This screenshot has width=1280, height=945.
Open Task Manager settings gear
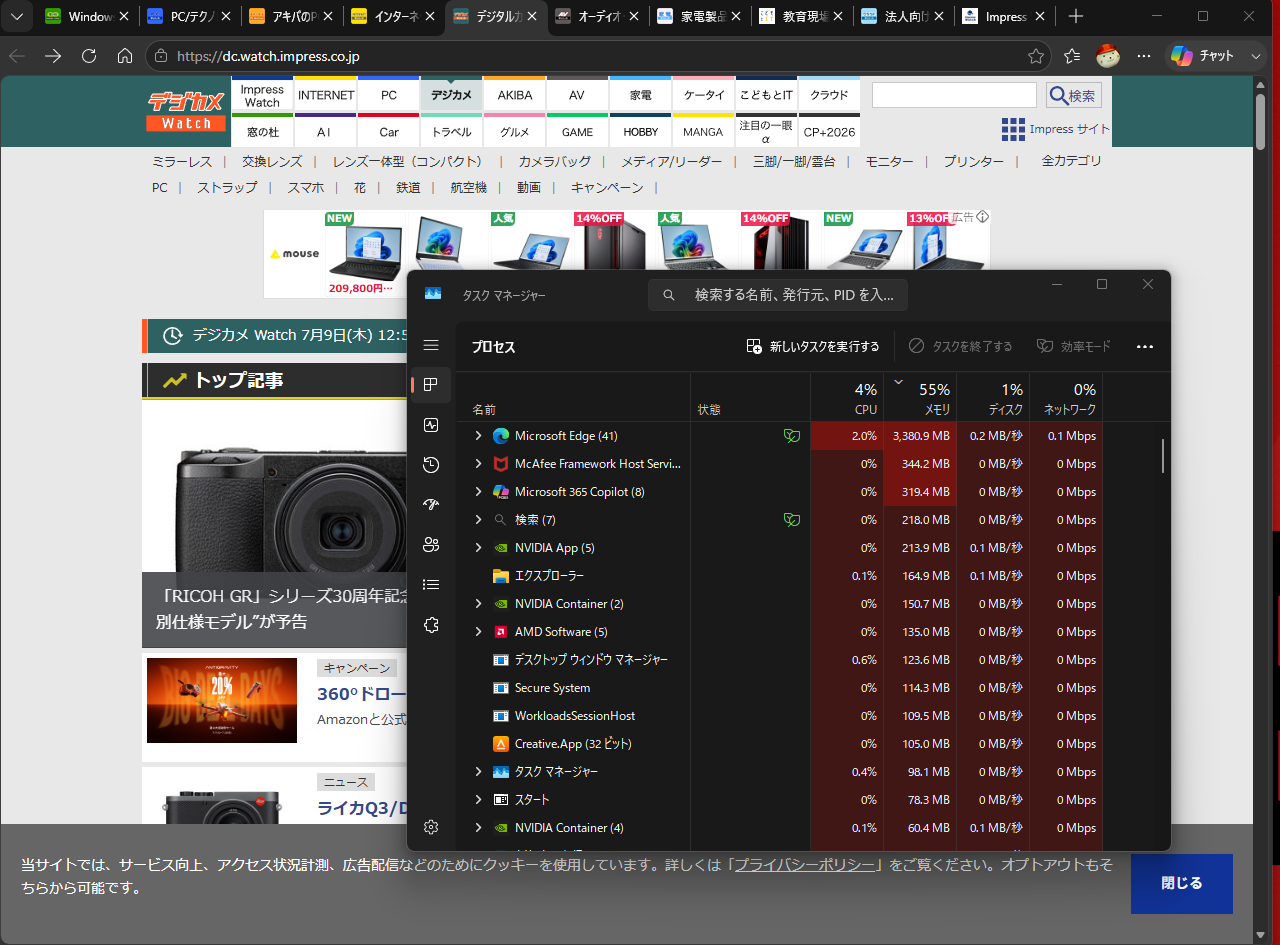tap(431, 827)
